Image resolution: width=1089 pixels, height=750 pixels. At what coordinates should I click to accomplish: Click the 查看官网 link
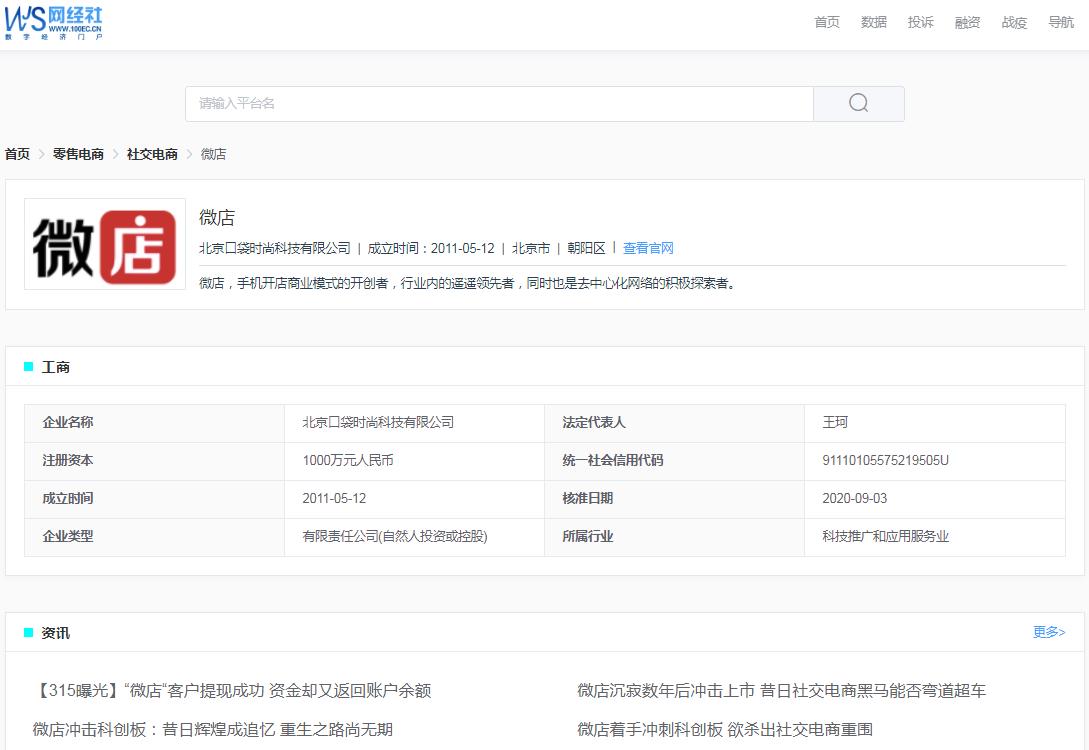click(649, 247)
